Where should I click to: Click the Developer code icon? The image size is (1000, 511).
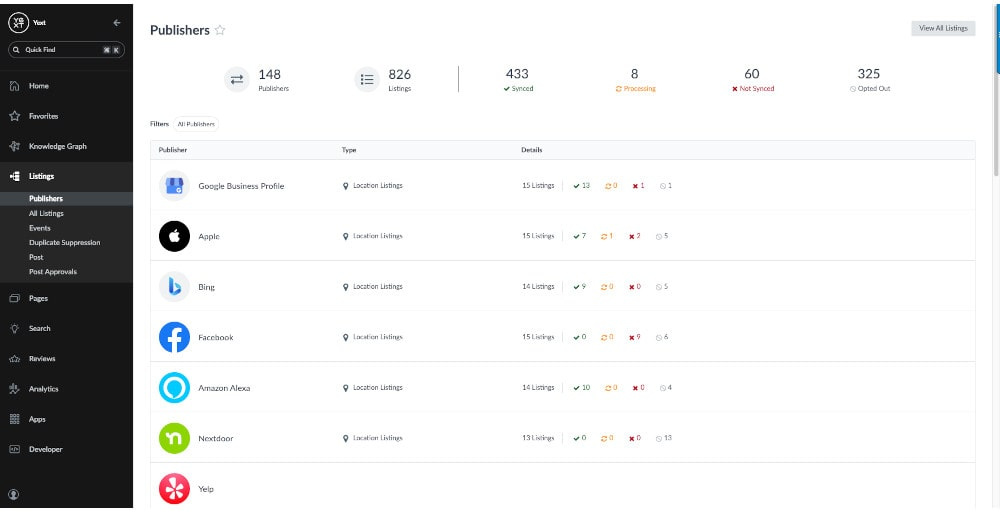[15, 450]
